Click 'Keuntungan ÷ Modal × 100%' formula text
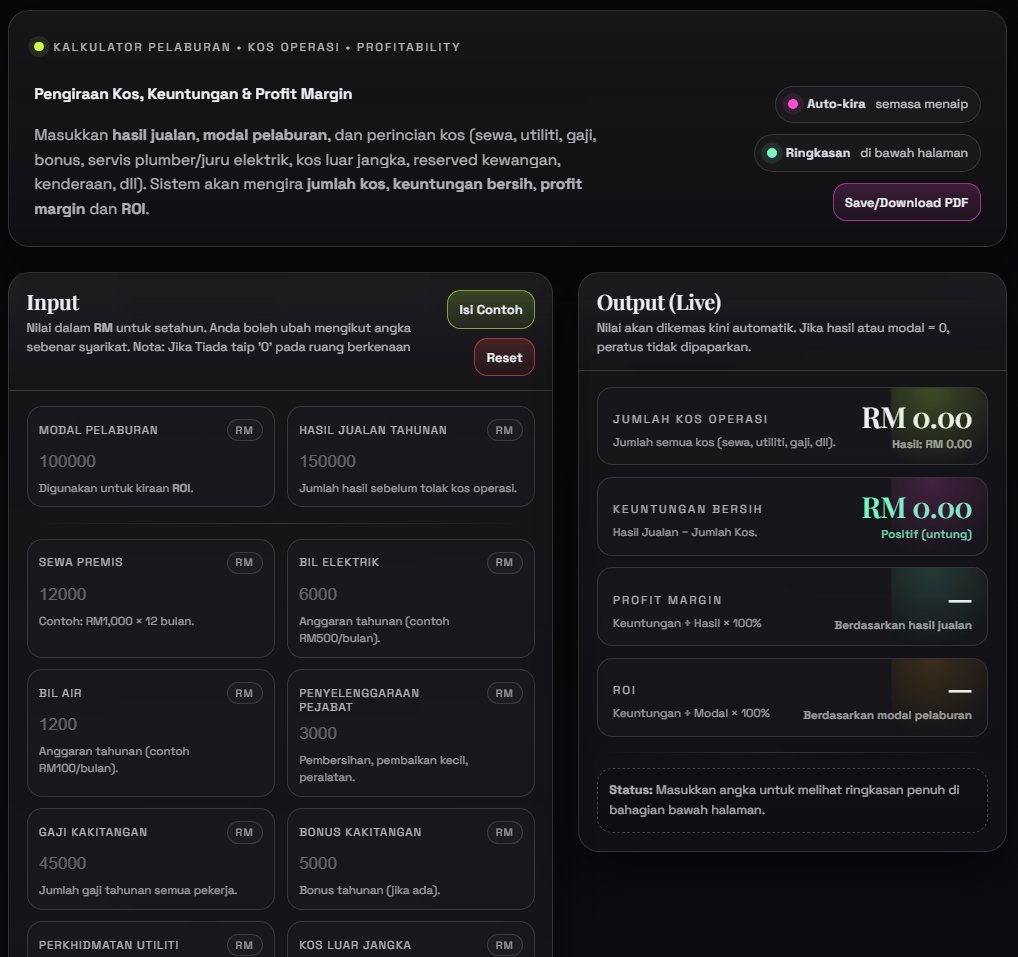Screen dimensions: 1018x957 [691, 714]
